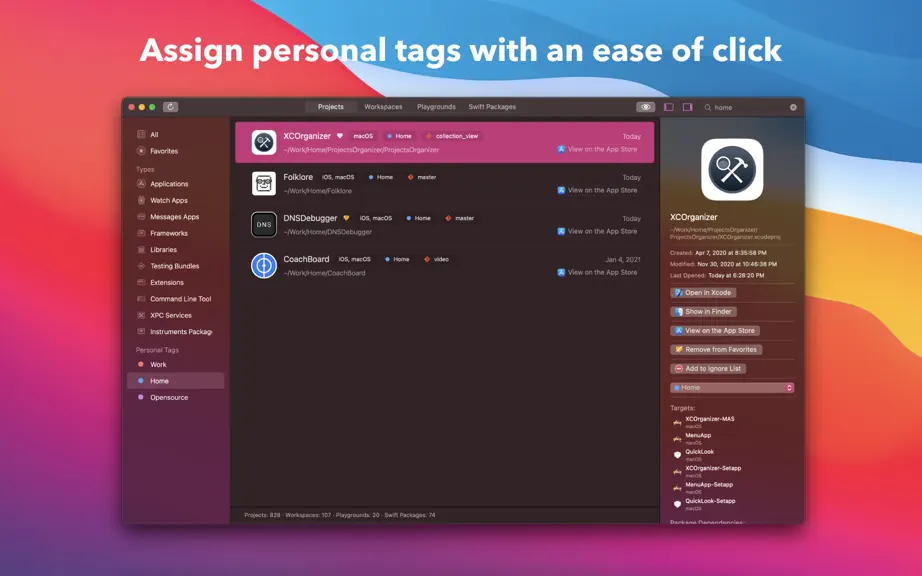
Task: Toggle the eye visibility button in toolbar
Action: pos(645,107)
